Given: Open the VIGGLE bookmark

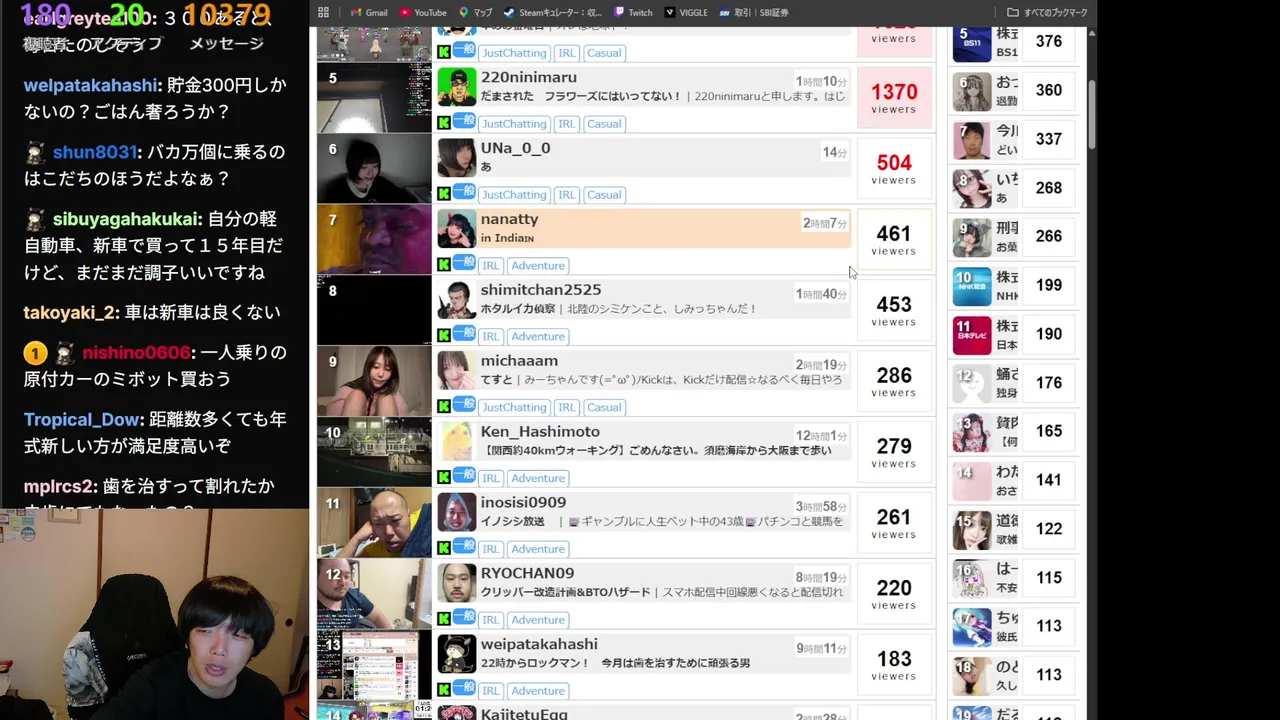Looking at the screenshot, I should 686,12.
